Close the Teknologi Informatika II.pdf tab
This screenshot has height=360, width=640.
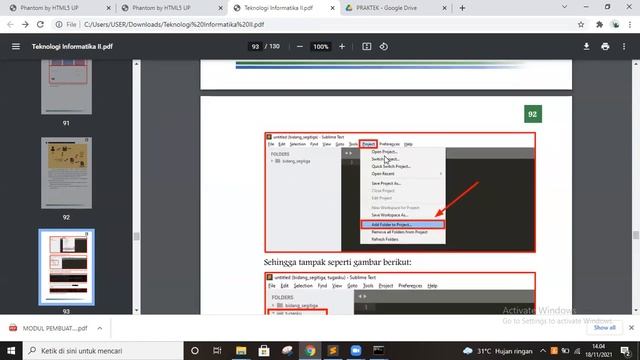[x=332, y=8]
